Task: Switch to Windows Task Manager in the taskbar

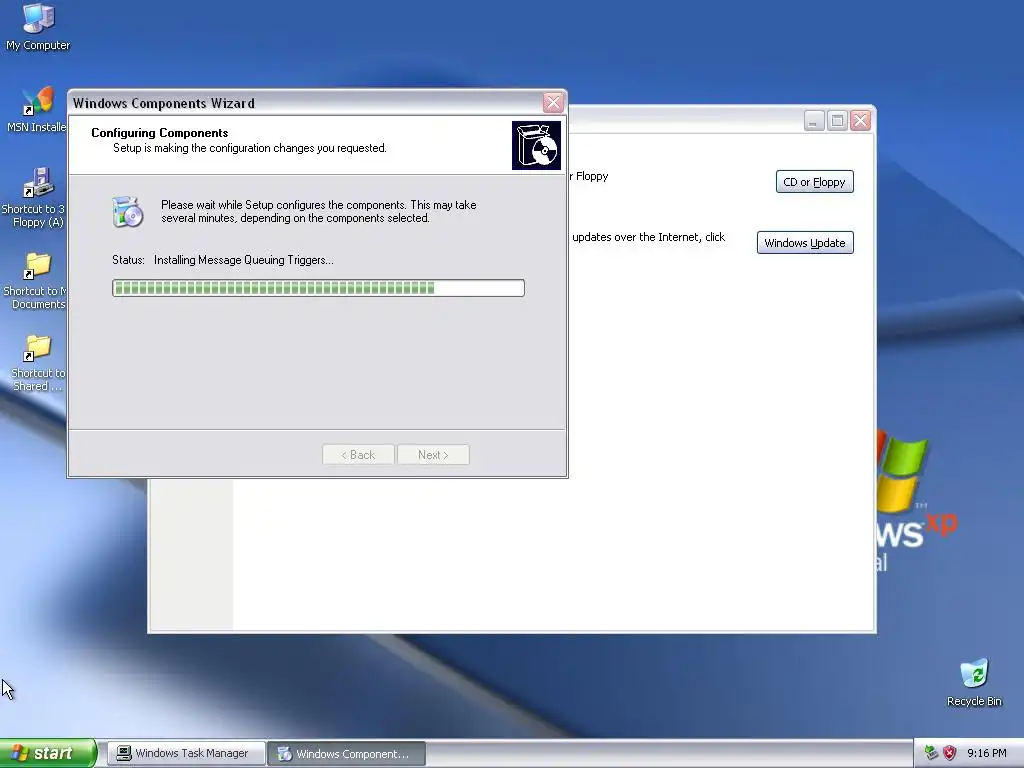Action: (186, 753)
